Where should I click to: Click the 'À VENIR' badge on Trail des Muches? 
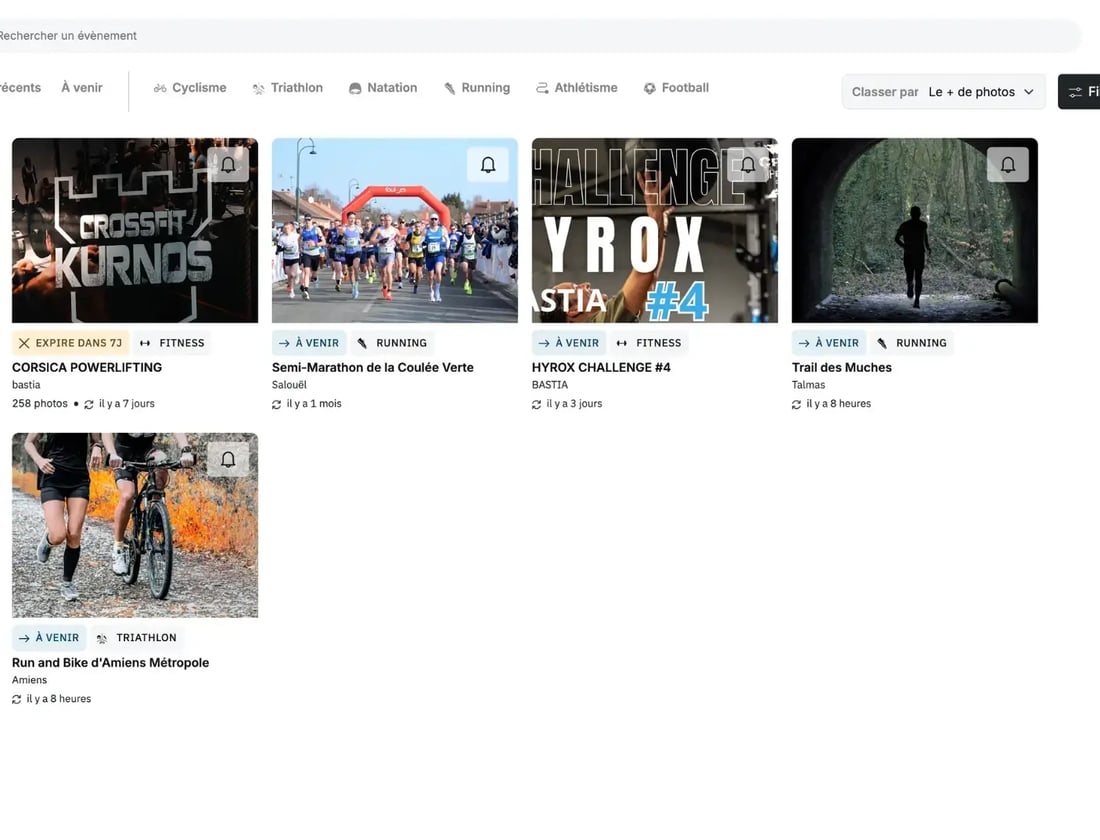[x=829, y=343]
